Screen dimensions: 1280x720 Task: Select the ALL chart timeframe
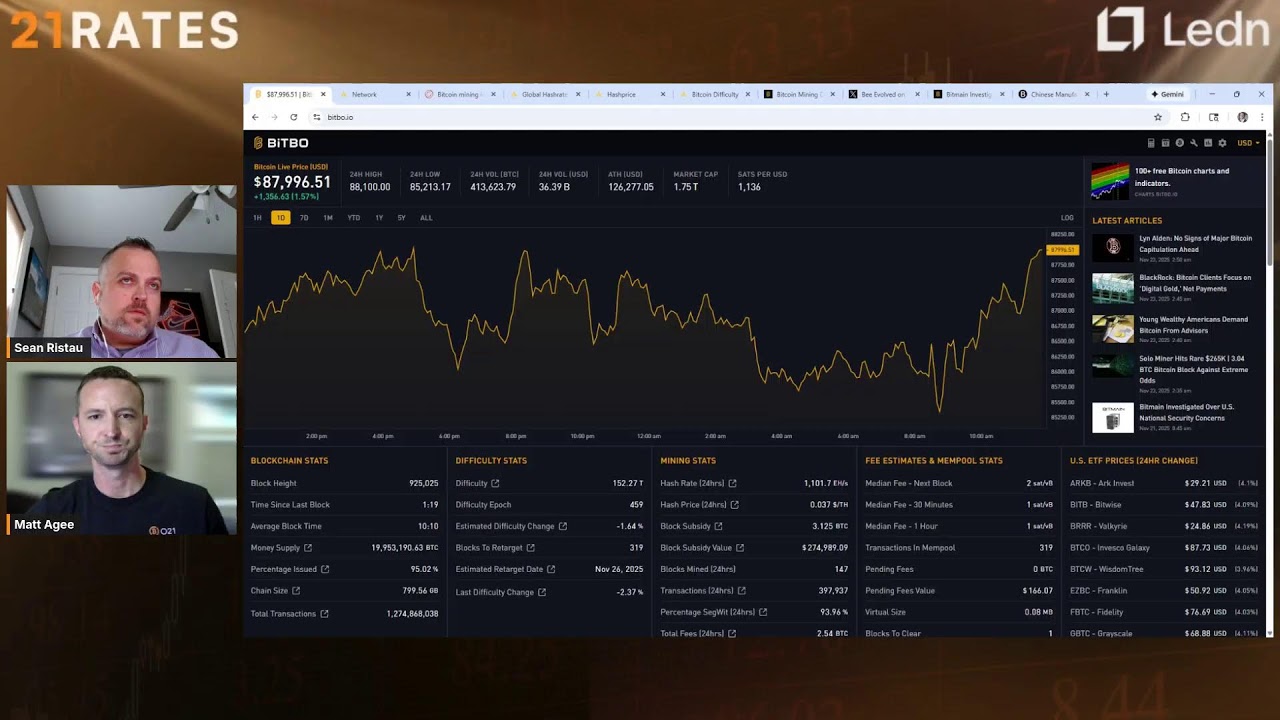tap(426, 217)
